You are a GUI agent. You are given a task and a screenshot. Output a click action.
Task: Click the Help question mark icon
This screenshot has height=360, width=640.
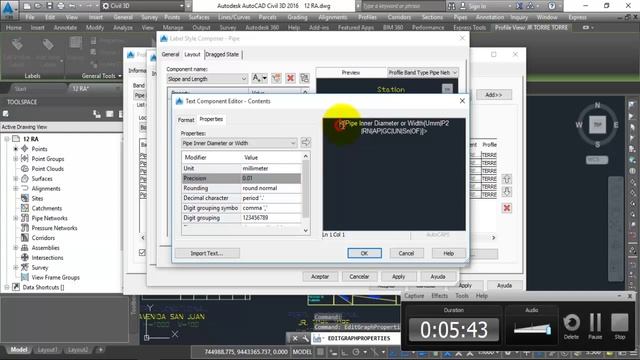(551, 6)
